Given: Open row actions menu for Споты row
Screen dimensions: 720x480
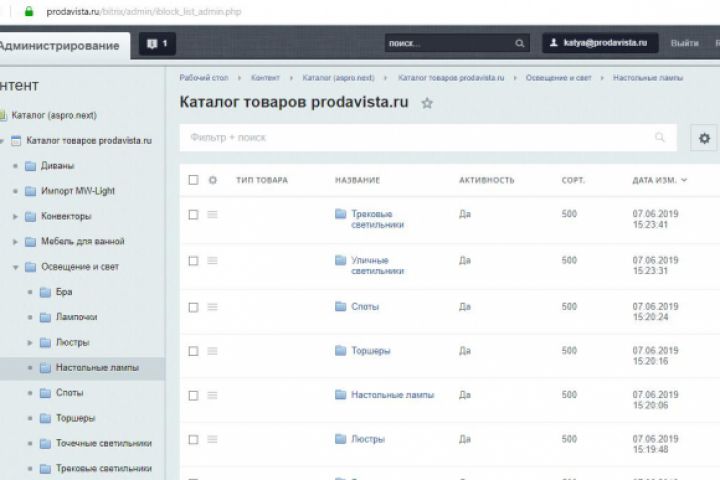Looking at the screenshot, I should click(x=212, y=307).
